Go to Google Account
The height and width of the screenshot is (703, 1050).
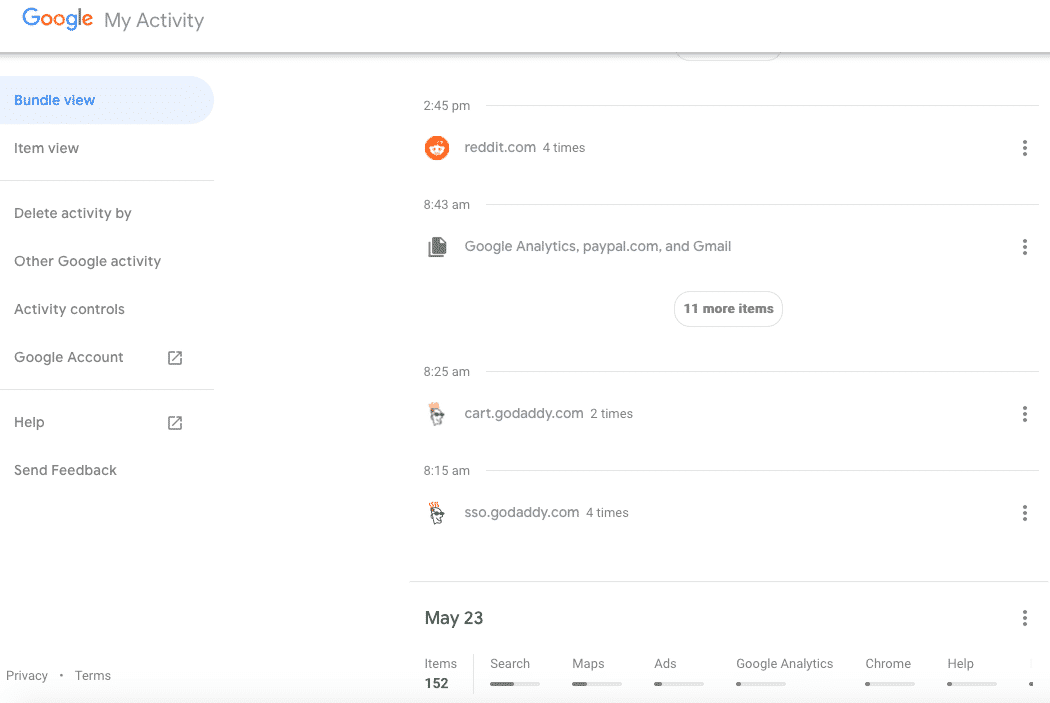(68, 358)
